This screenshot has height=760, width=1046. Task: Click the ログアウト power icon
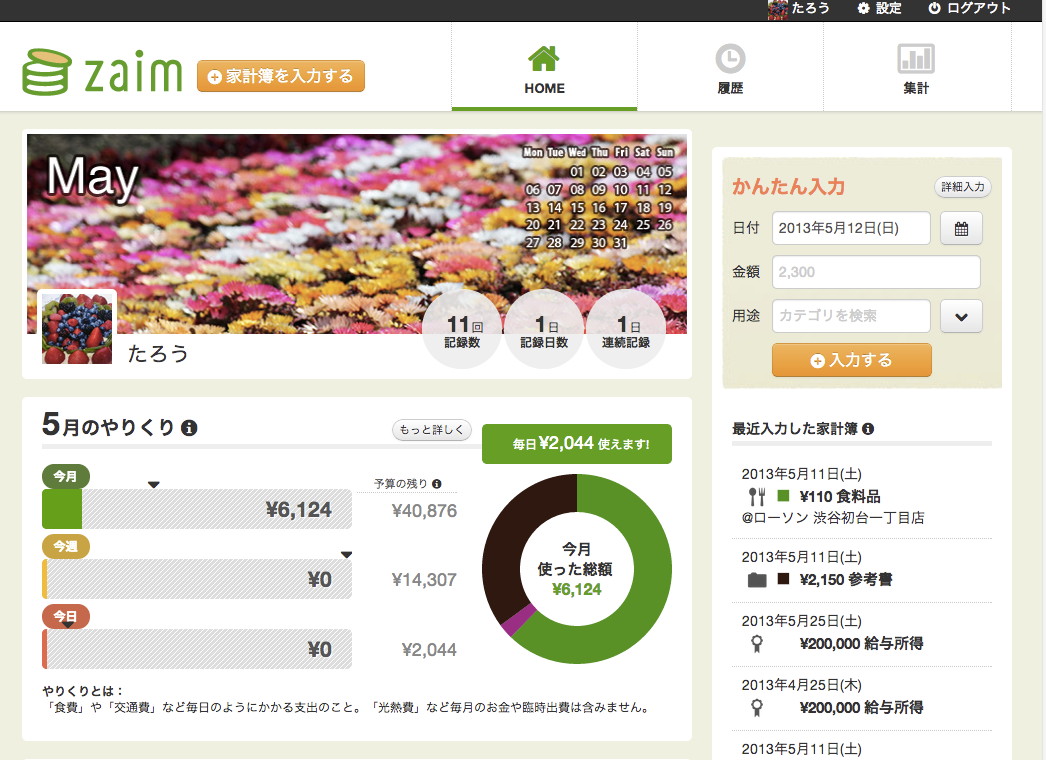[934, 9]
